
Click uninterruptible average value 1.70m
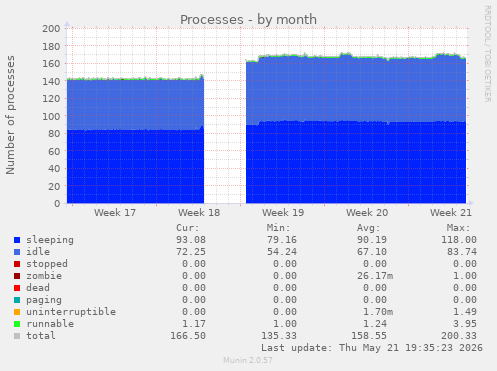tap(378, 312)
